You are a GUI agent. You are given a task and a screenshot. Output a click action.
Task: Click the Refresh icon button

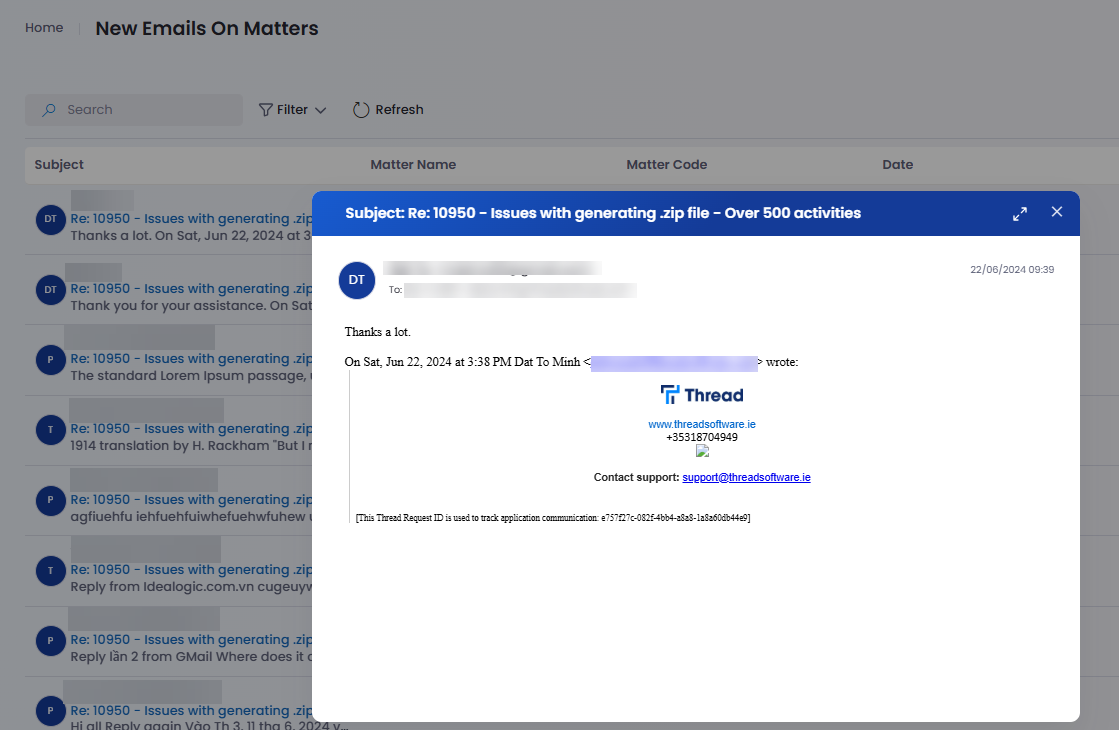point(361,110)
